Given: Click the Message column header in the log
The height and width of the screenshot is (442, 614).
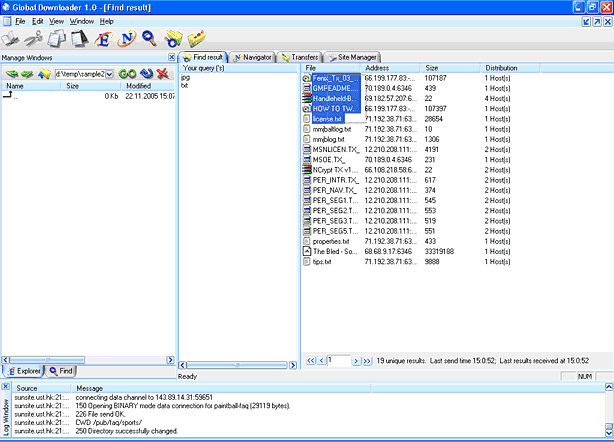Looking at the screenshot, I should (x=221, y=388).
